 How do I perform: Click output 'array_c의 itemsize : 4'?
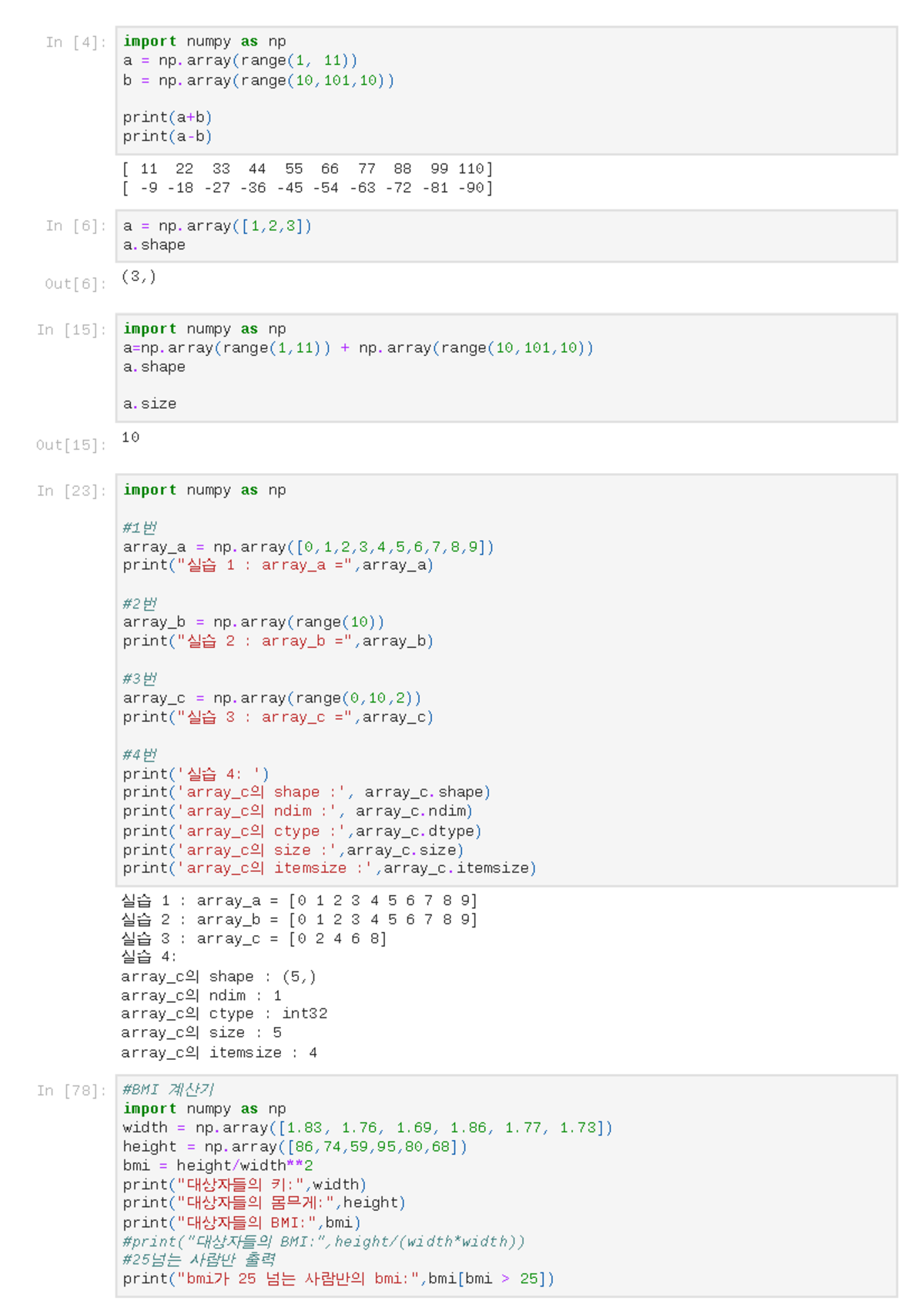pos(219,1052)
